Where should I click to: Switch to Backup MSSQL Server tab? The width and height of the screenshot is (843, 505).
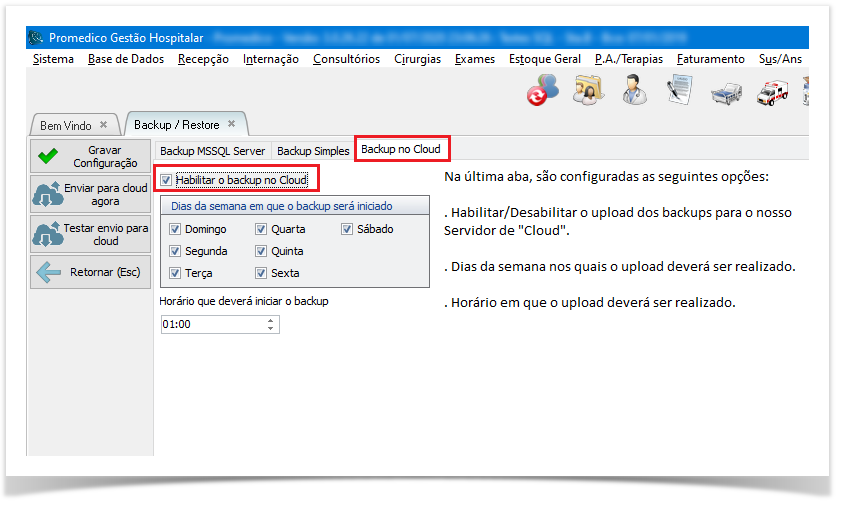pos(213,151)
